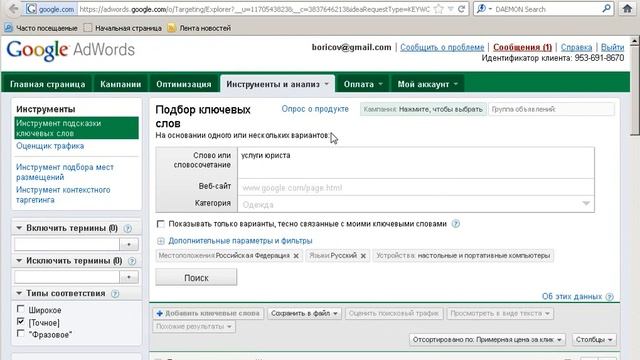Select Инструмент подсказки ключевых слов item
The width and height of the screenshot is (640, 360).
pyautogui.click(x=76, y=128)
